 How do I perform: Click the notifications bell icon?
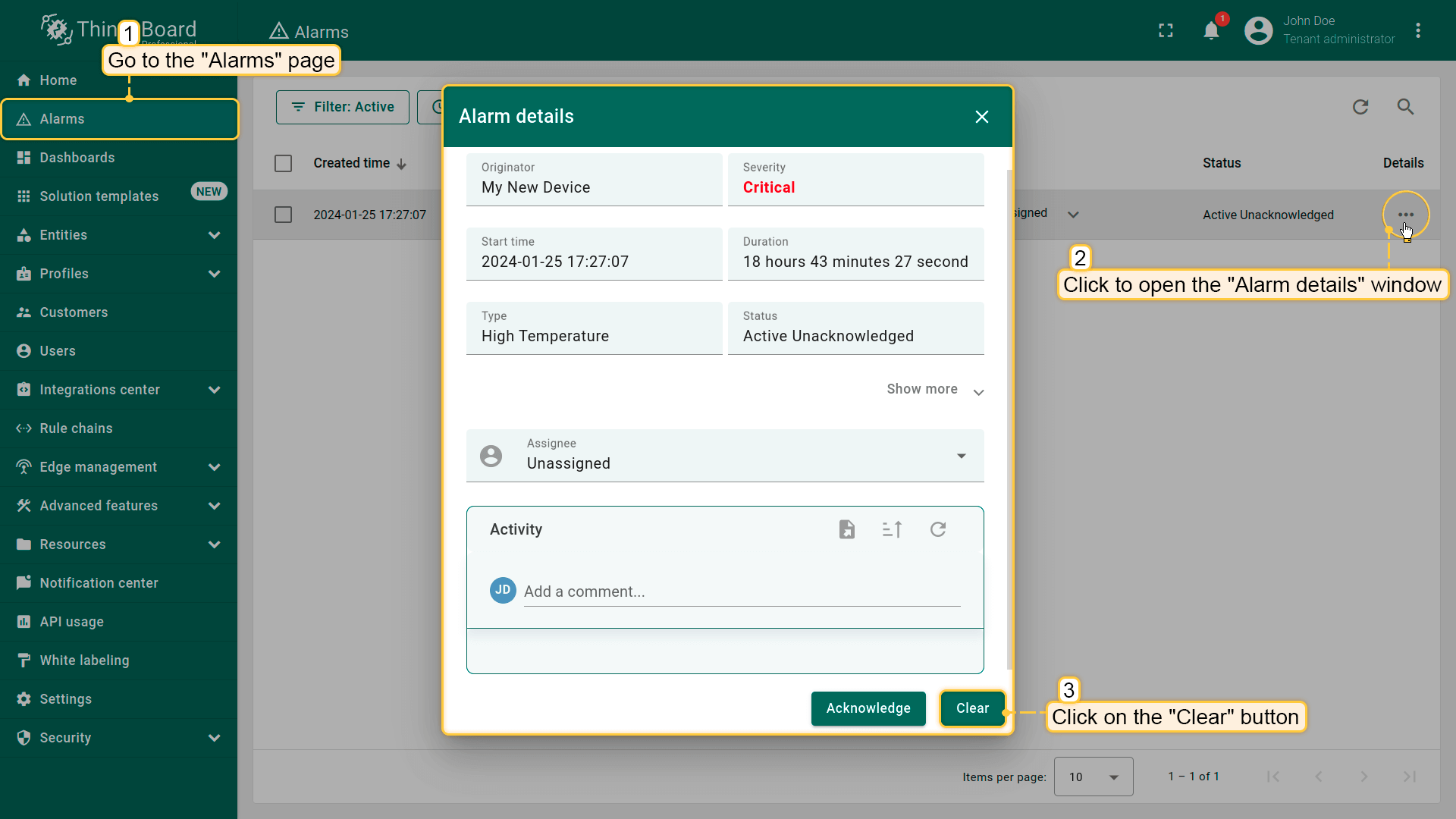click(1211, 31)
